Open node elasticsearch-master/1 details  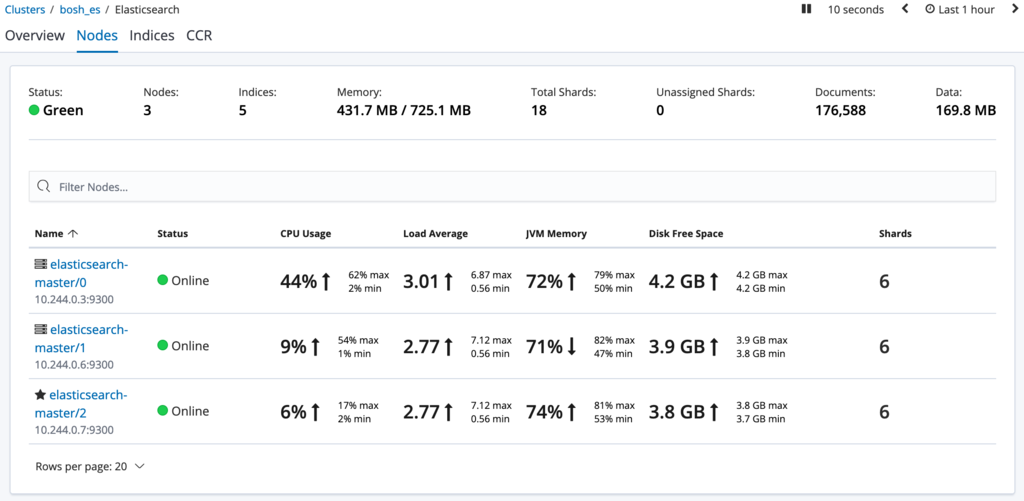coord(81,338)
